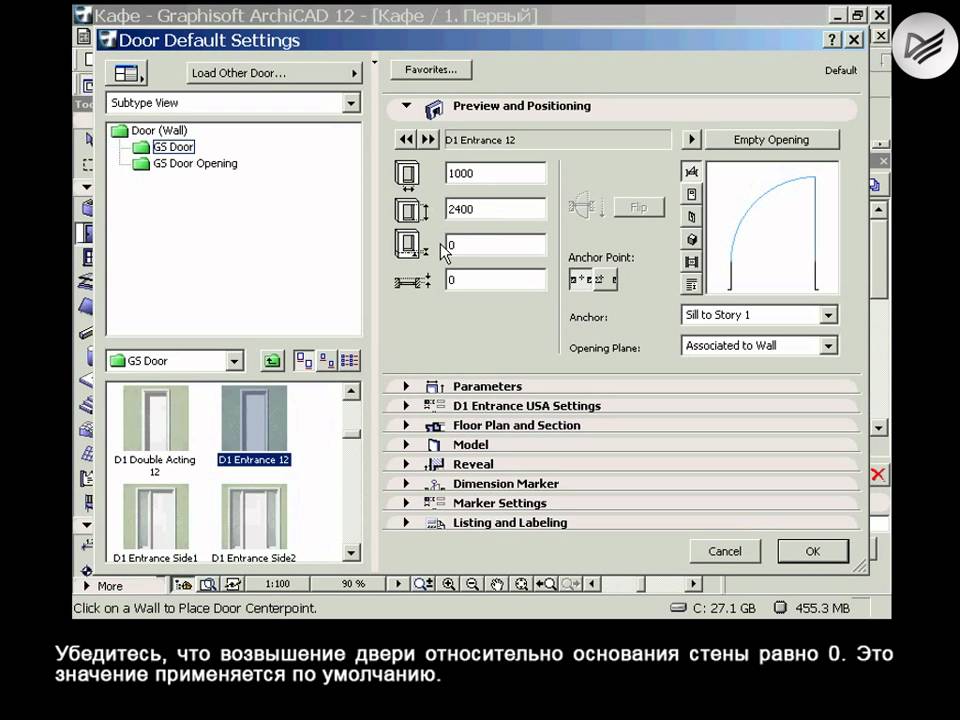Click the Empty Opening button
Screen dimensions: 960x720
click(x=771, y=140)
